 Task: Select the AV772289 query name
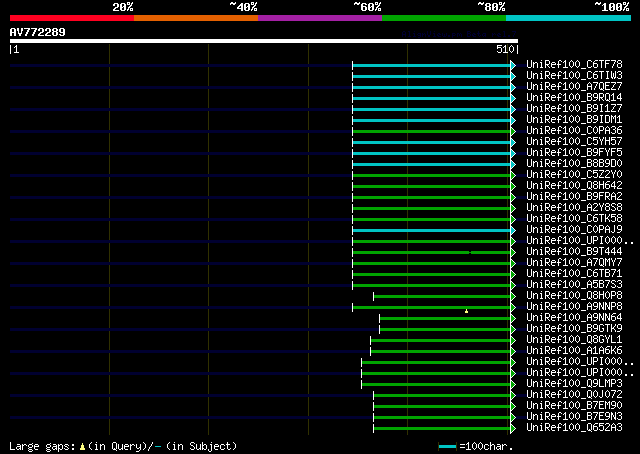coord(38,32)
